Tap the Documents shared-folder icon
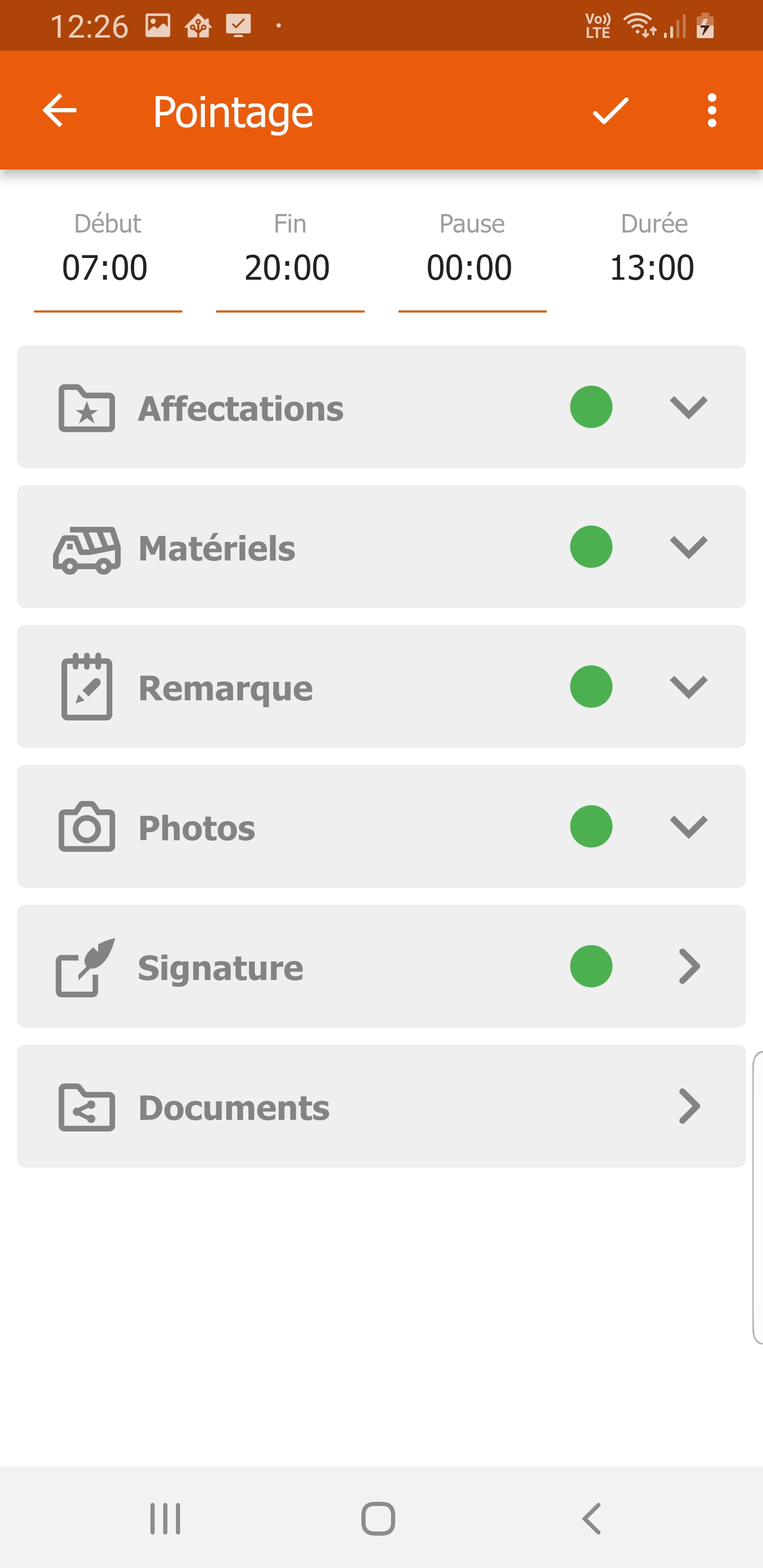The image size is (763, 1568). coord(86,1107)
